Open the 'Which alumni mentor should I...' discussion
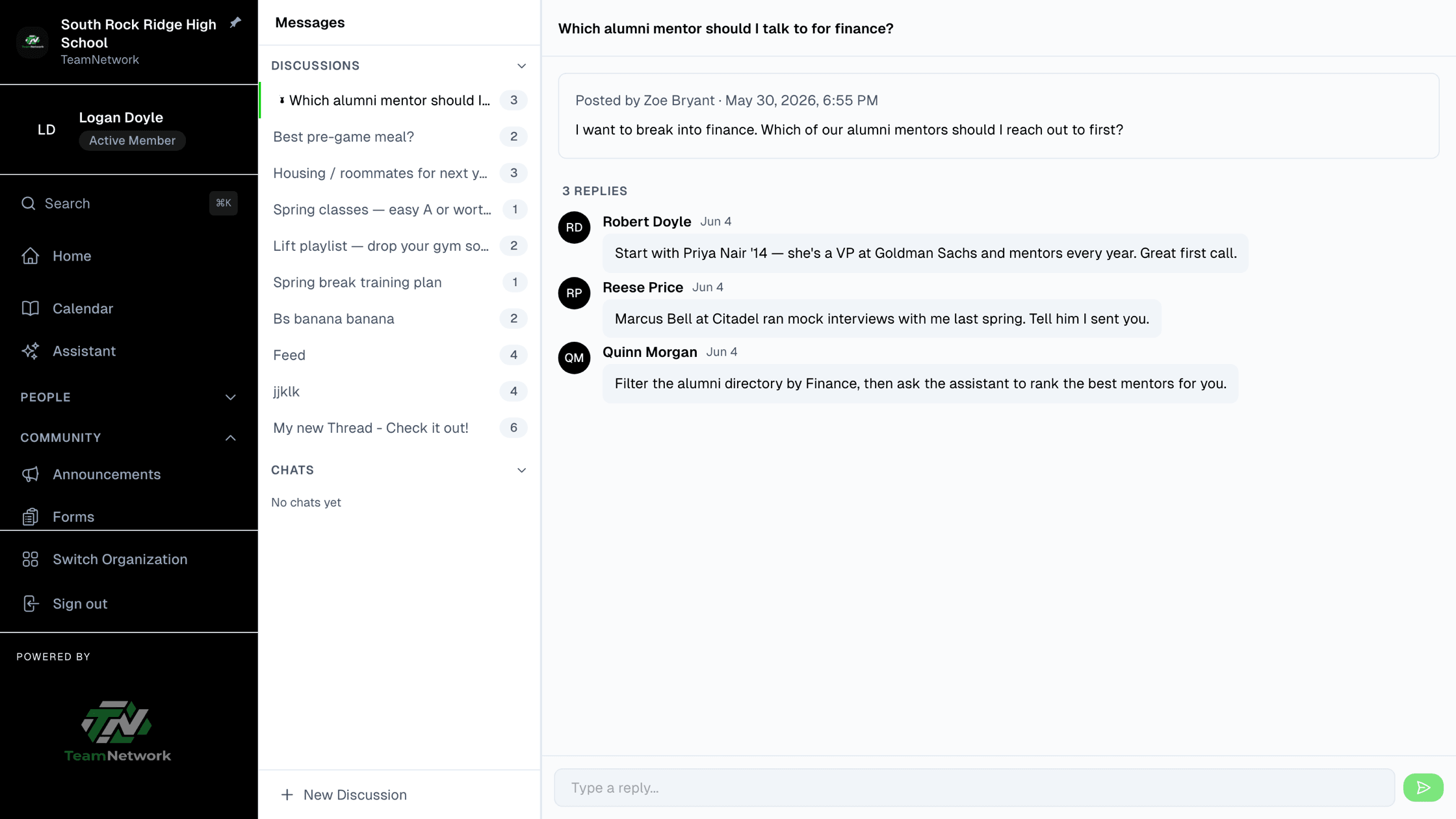This screenshot has width=1456, height=819. pyautogui.click(x=400, y=100)
